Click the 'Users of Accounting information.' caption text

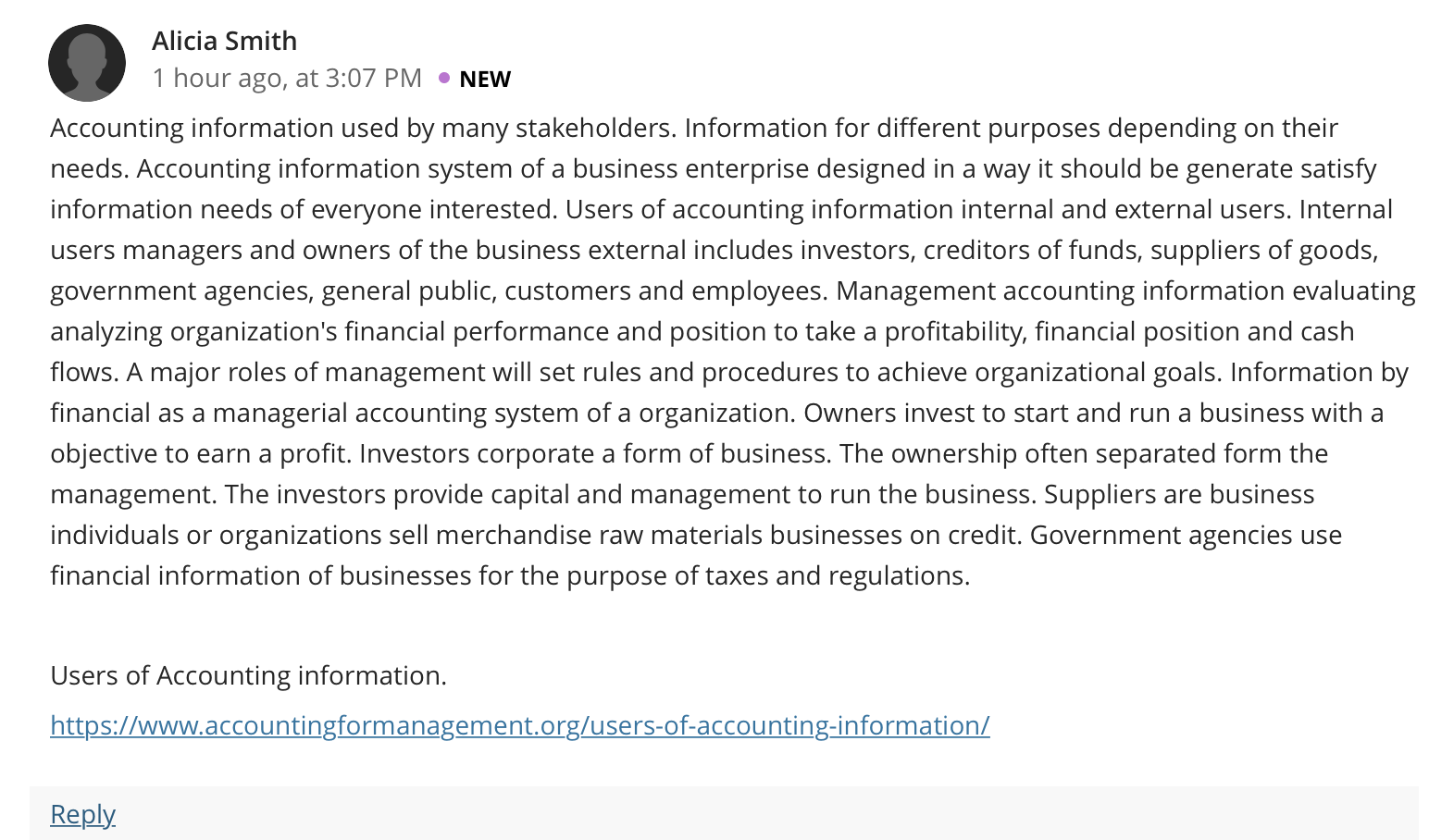(248, 675)
